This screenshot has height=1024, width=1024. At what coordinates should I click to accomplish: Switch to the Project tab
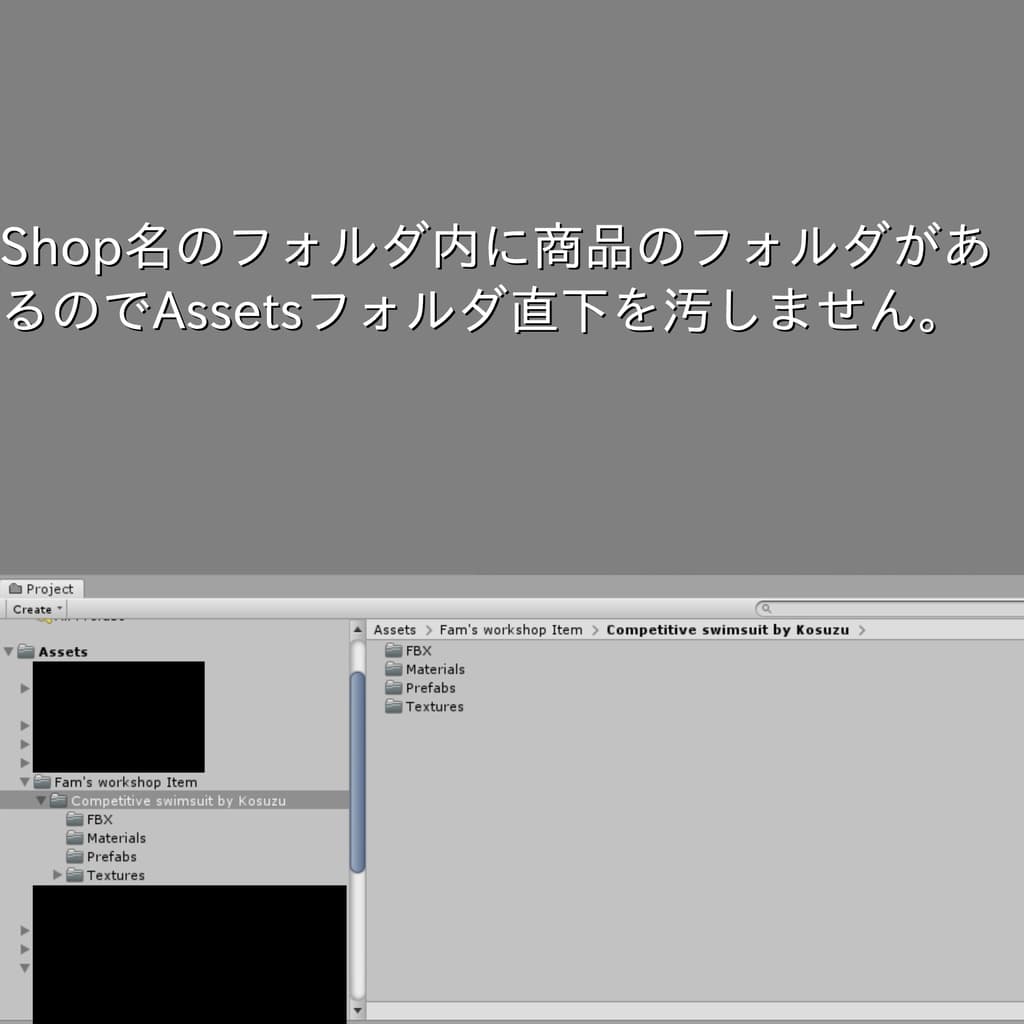44,588
